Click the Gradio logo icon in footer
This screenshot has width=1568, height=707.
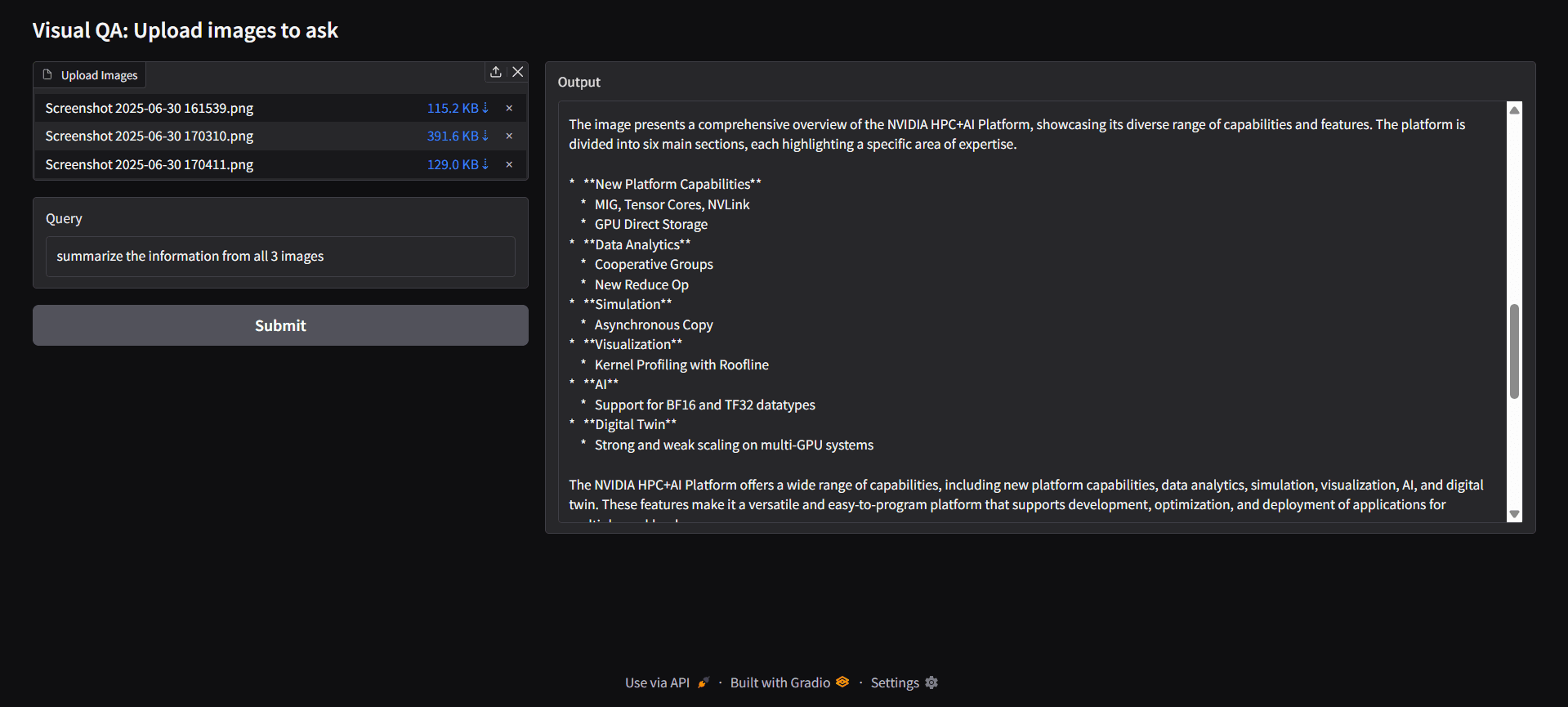coord(842,682)
